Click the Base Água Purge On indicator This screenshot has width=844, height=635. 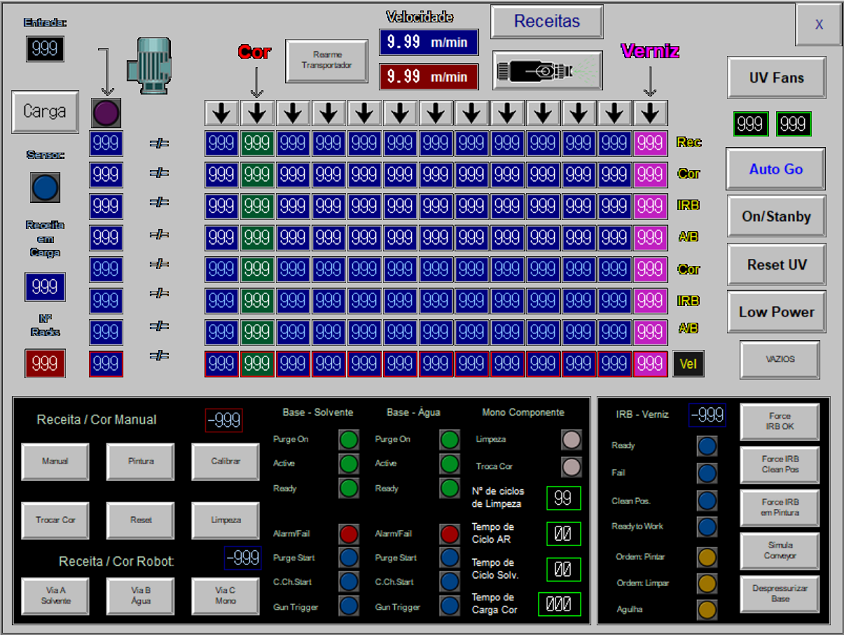coord(450,439)
